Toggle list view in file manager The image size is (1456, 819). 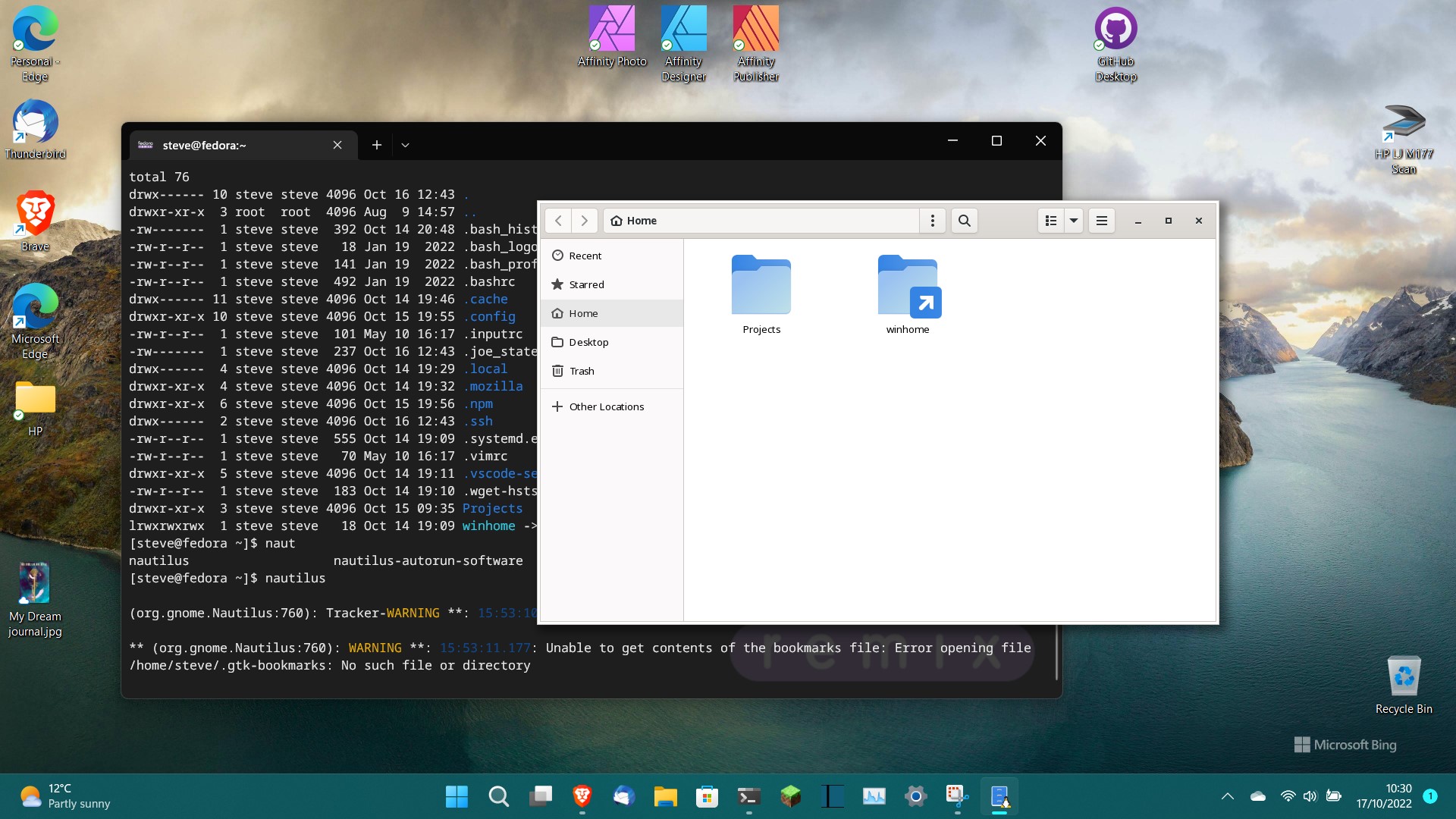(x=1050, y=221)
